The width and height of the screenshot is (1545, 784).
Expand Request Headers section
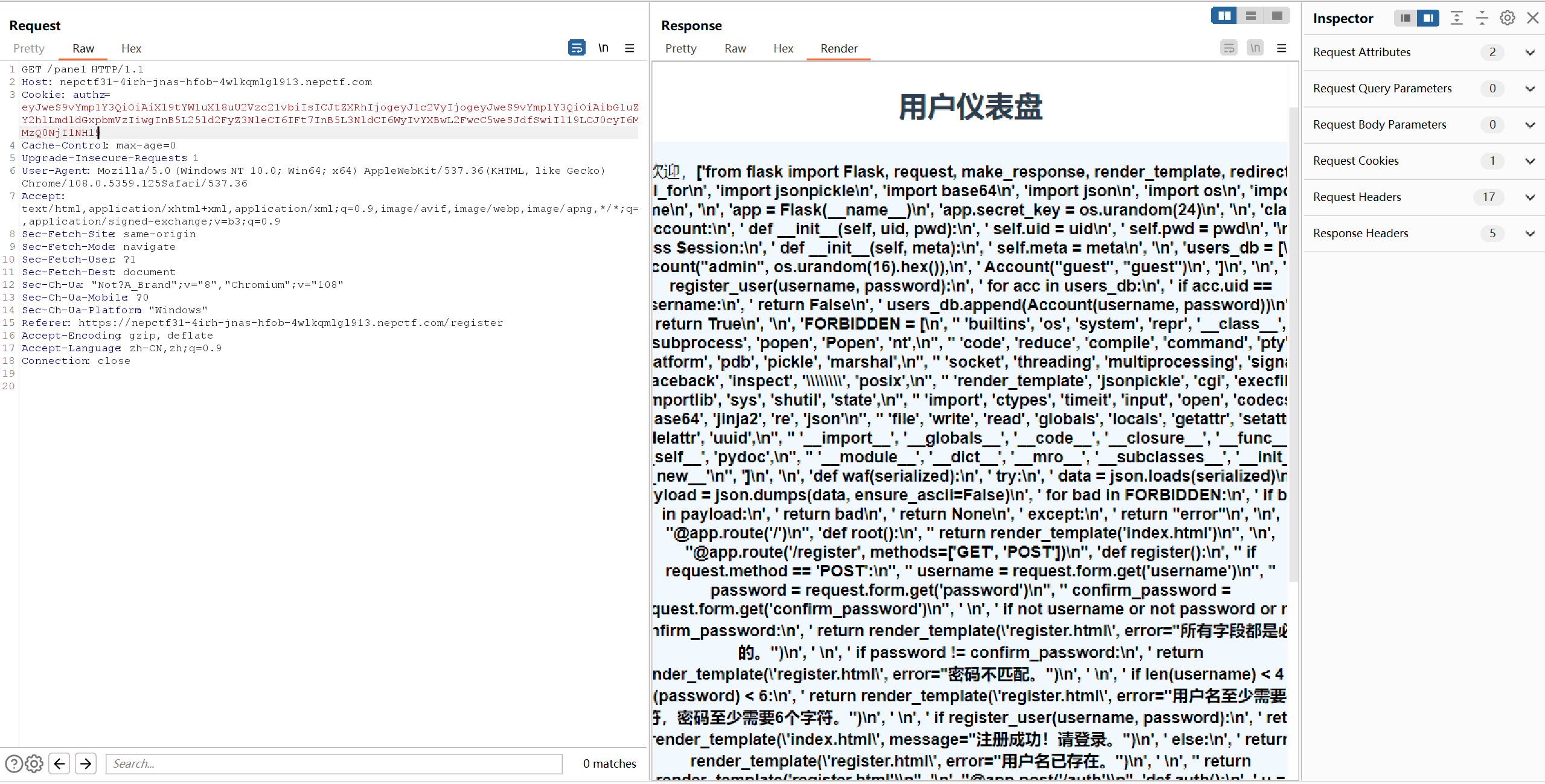[1530, 197]
